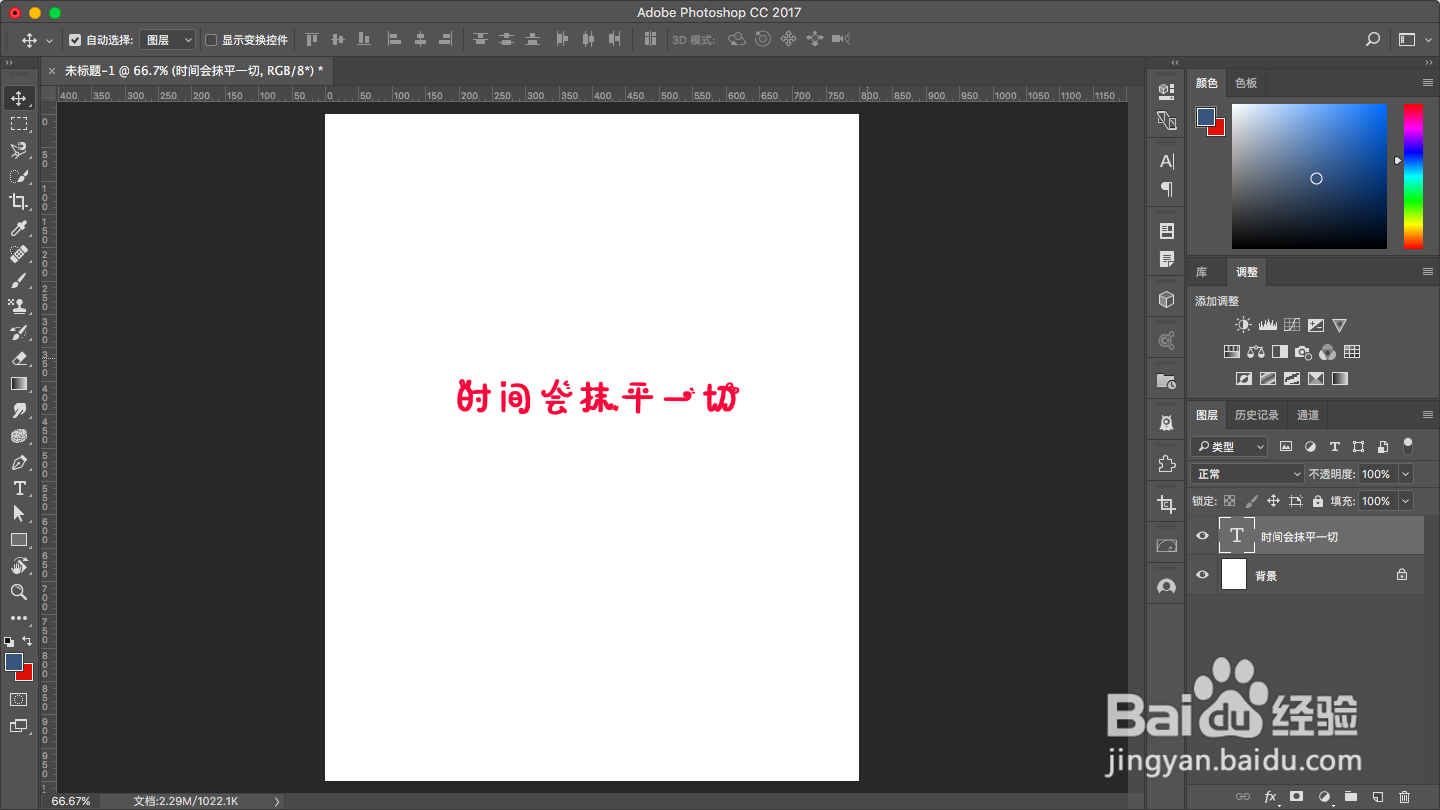Select the Path Selection arrow tool
The image size is (1440, 810).
click(x=19, y=514)
